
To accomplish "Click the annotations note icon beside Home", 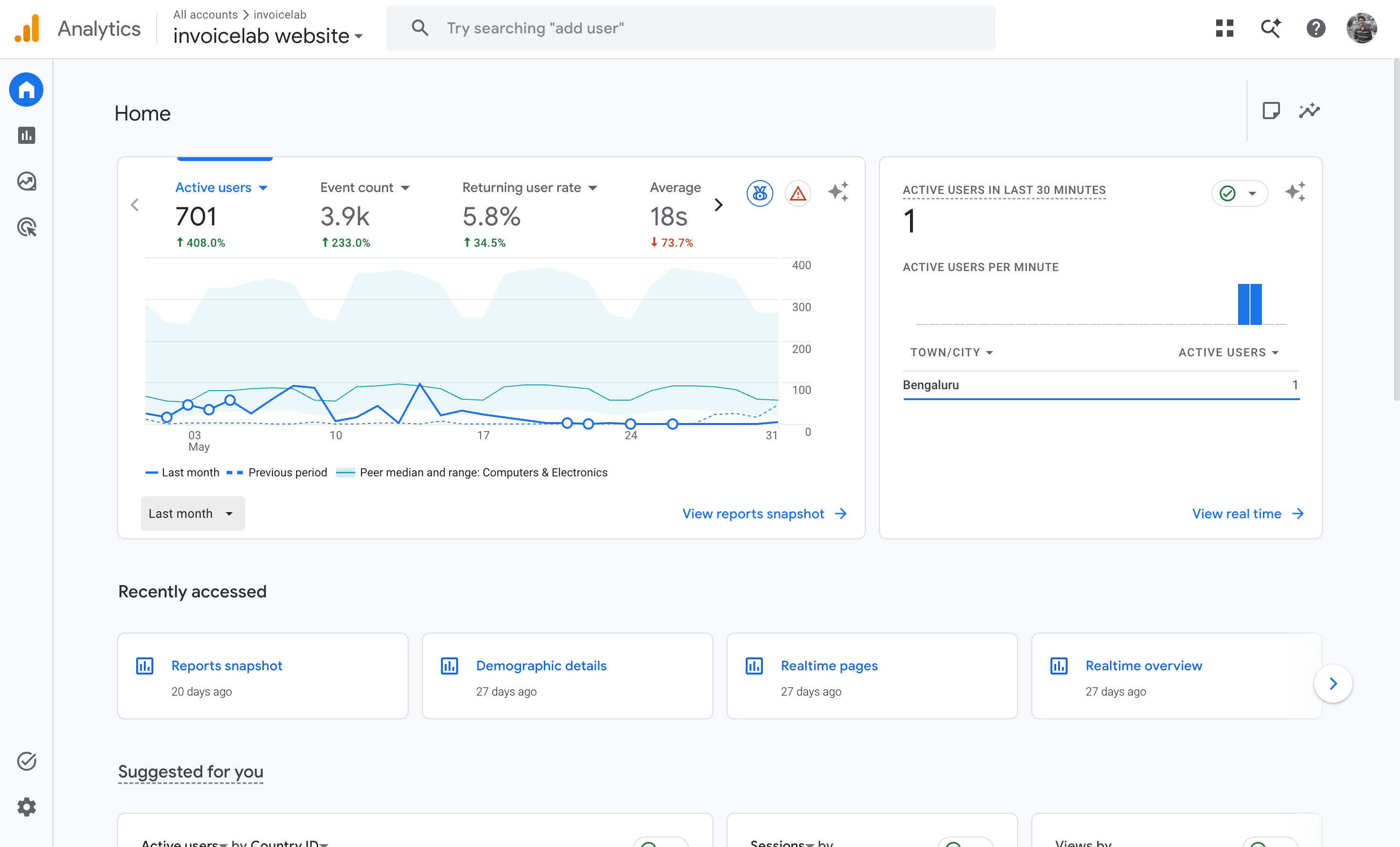I will (x=1270, y=110).
